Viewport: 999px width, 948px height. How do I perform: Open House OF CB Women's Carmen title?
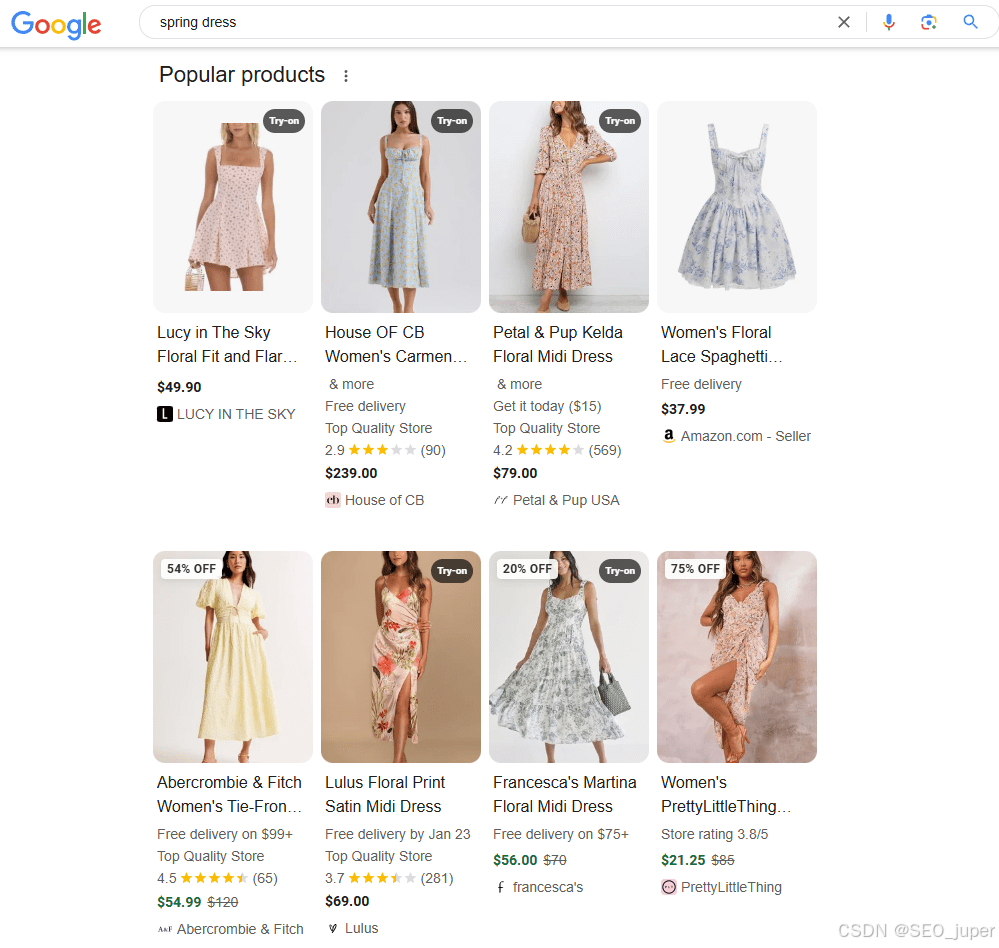pos(396,344)
